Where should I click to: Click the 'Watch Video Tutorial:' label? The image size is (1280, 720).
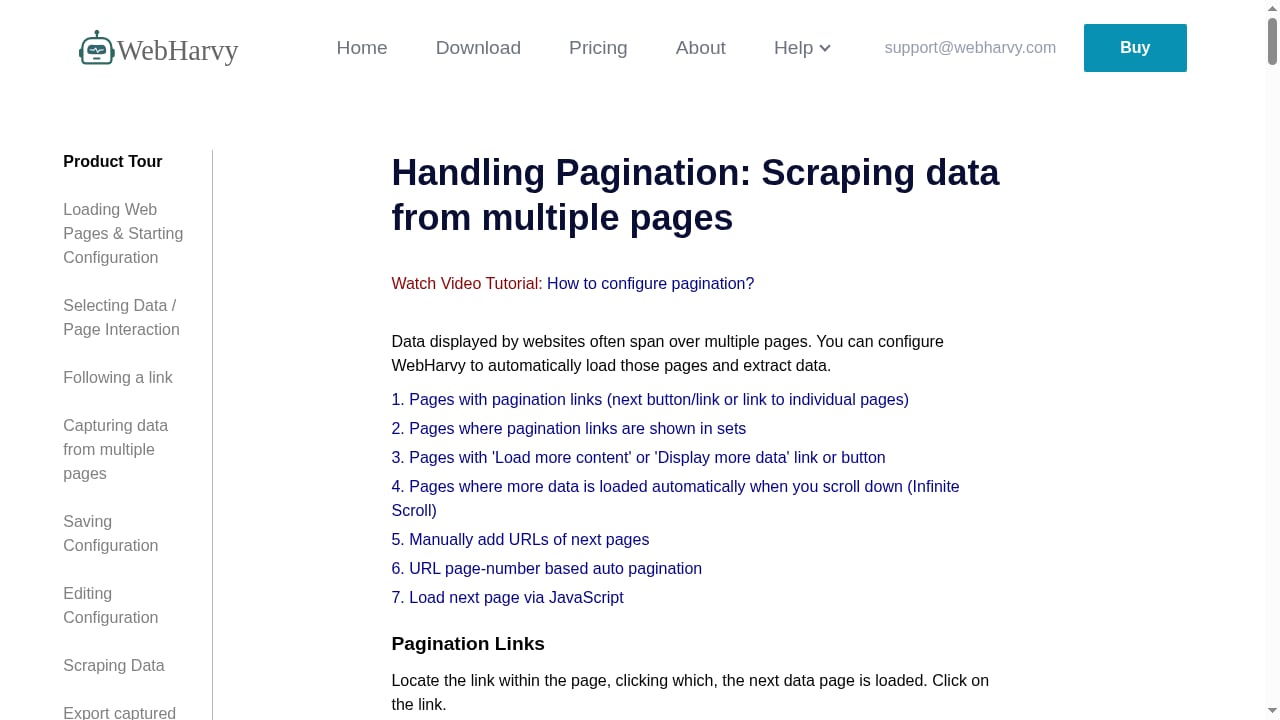tap(467, 284)
